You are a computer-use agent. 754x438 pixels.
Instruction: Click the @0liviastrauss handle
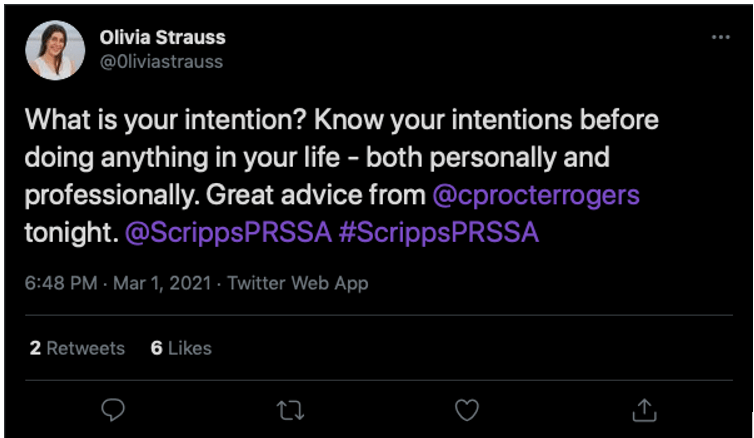coord(161,61)
